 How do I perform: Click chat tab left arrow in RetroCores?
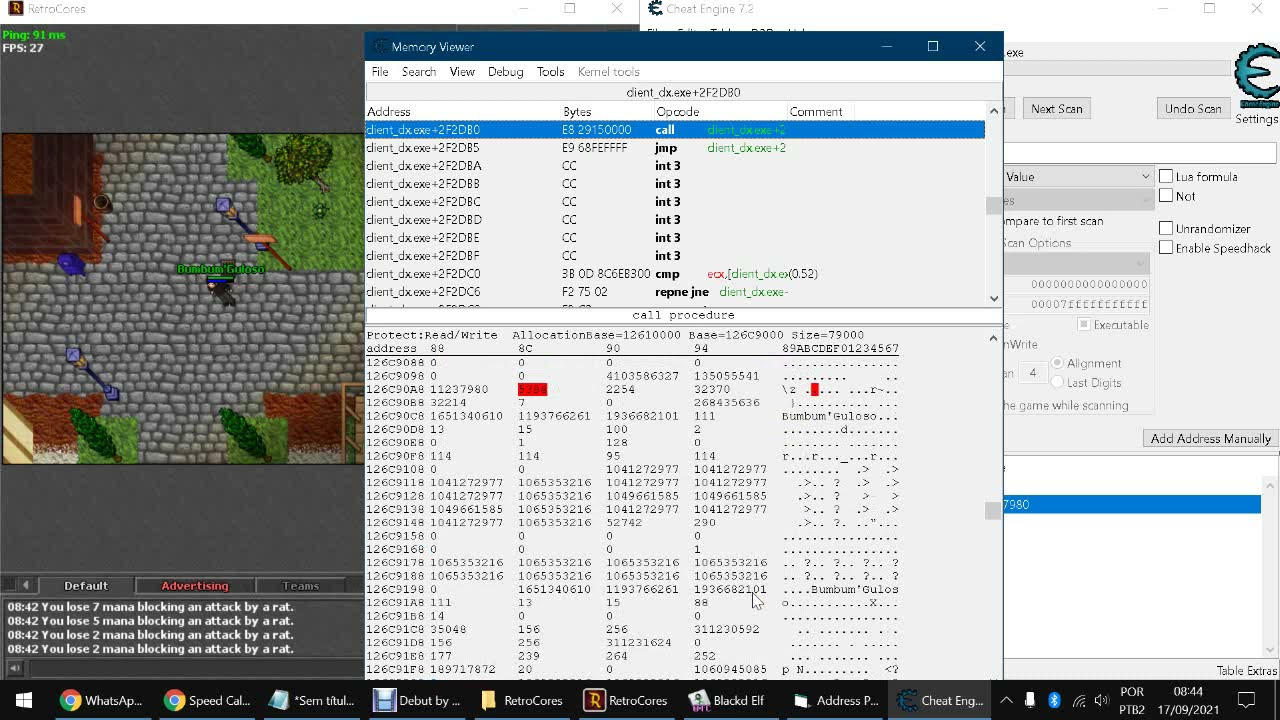(25, 585)
